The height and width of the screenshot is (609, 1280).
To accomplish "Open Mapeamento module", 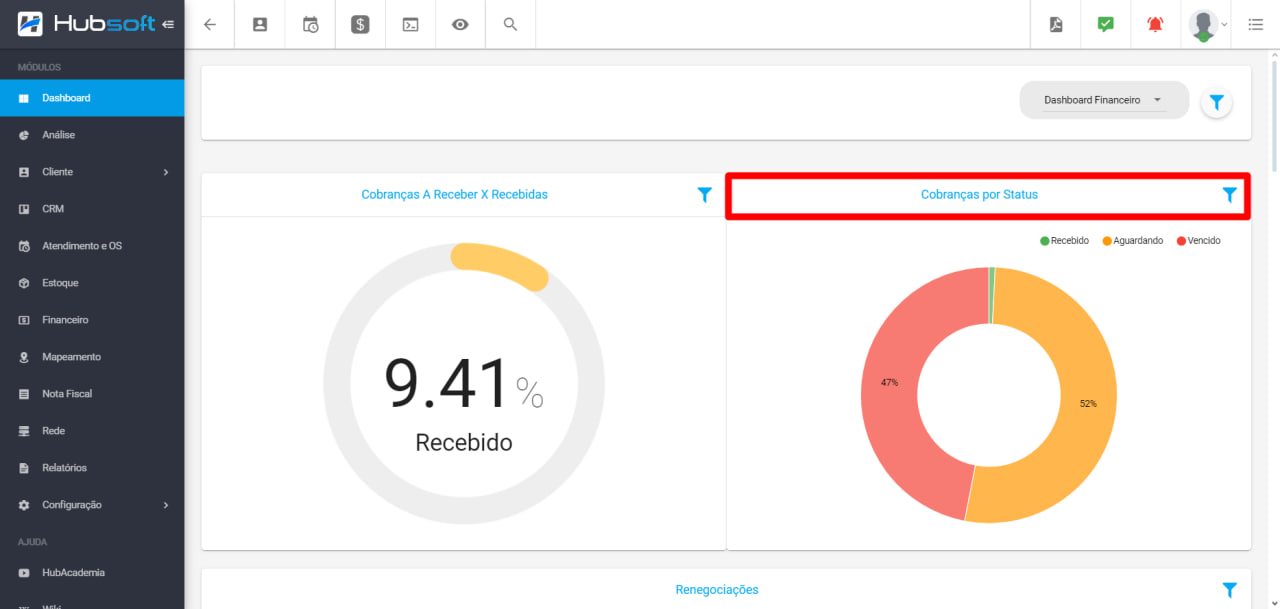I will tap(92, 357).
